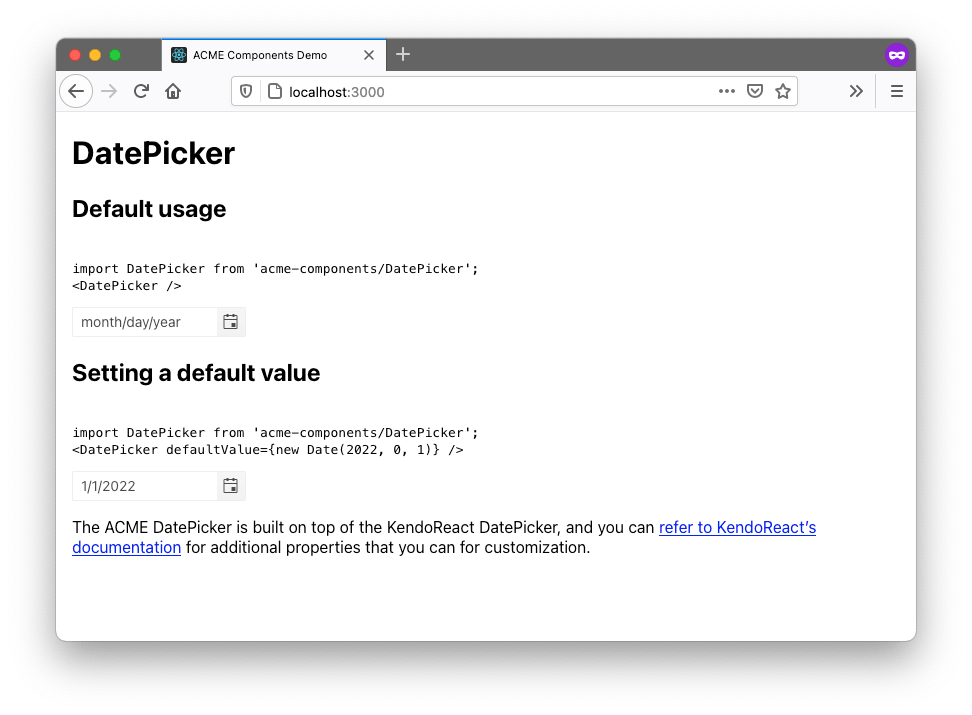Open the Firefox hamburger menu
Viewport: 972px width, 715px height.
(896, 91)
